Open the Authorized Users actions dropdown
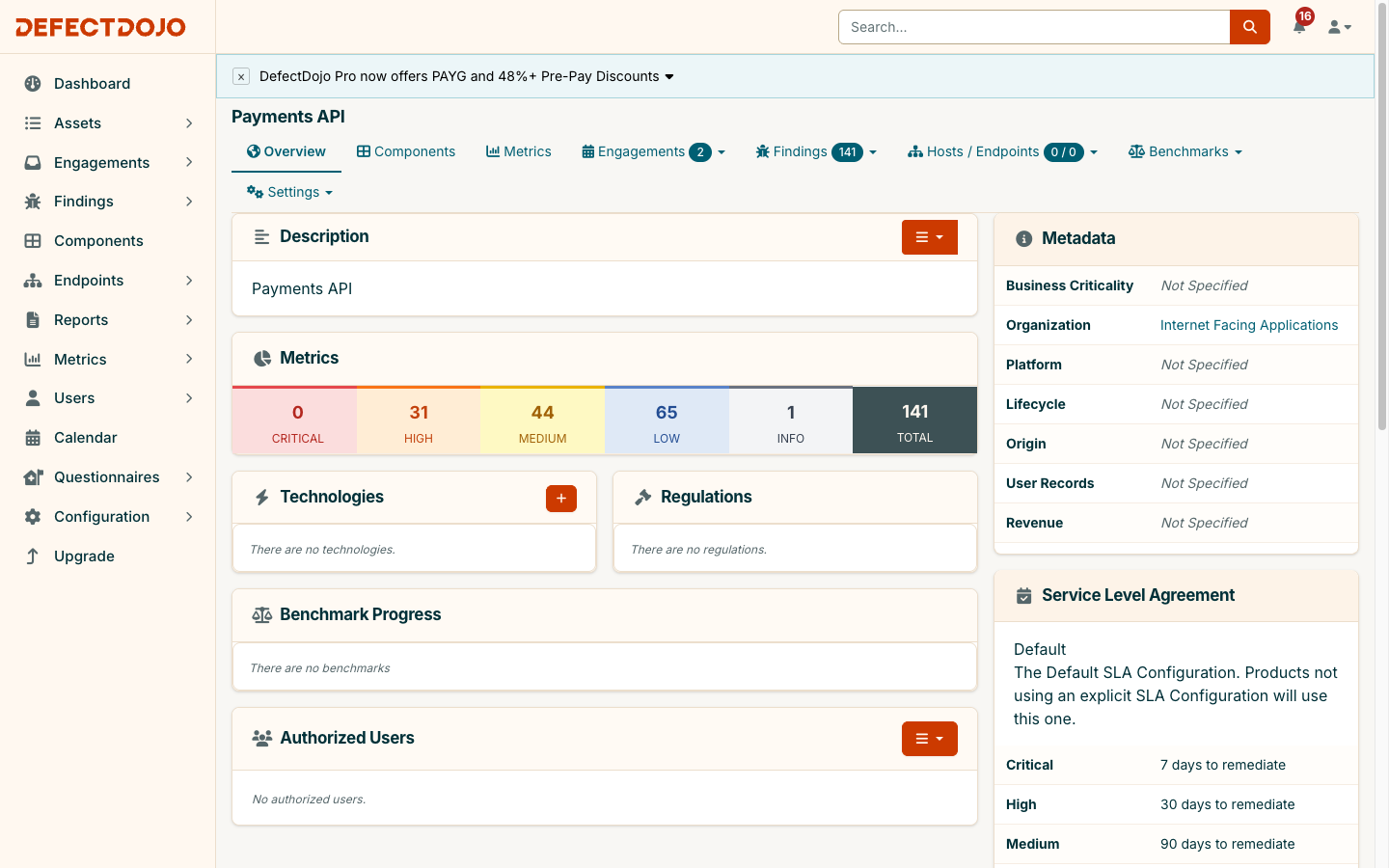The height and width of the screenshot is (868, 1389). pyautogui.click(x=930, y=739)
